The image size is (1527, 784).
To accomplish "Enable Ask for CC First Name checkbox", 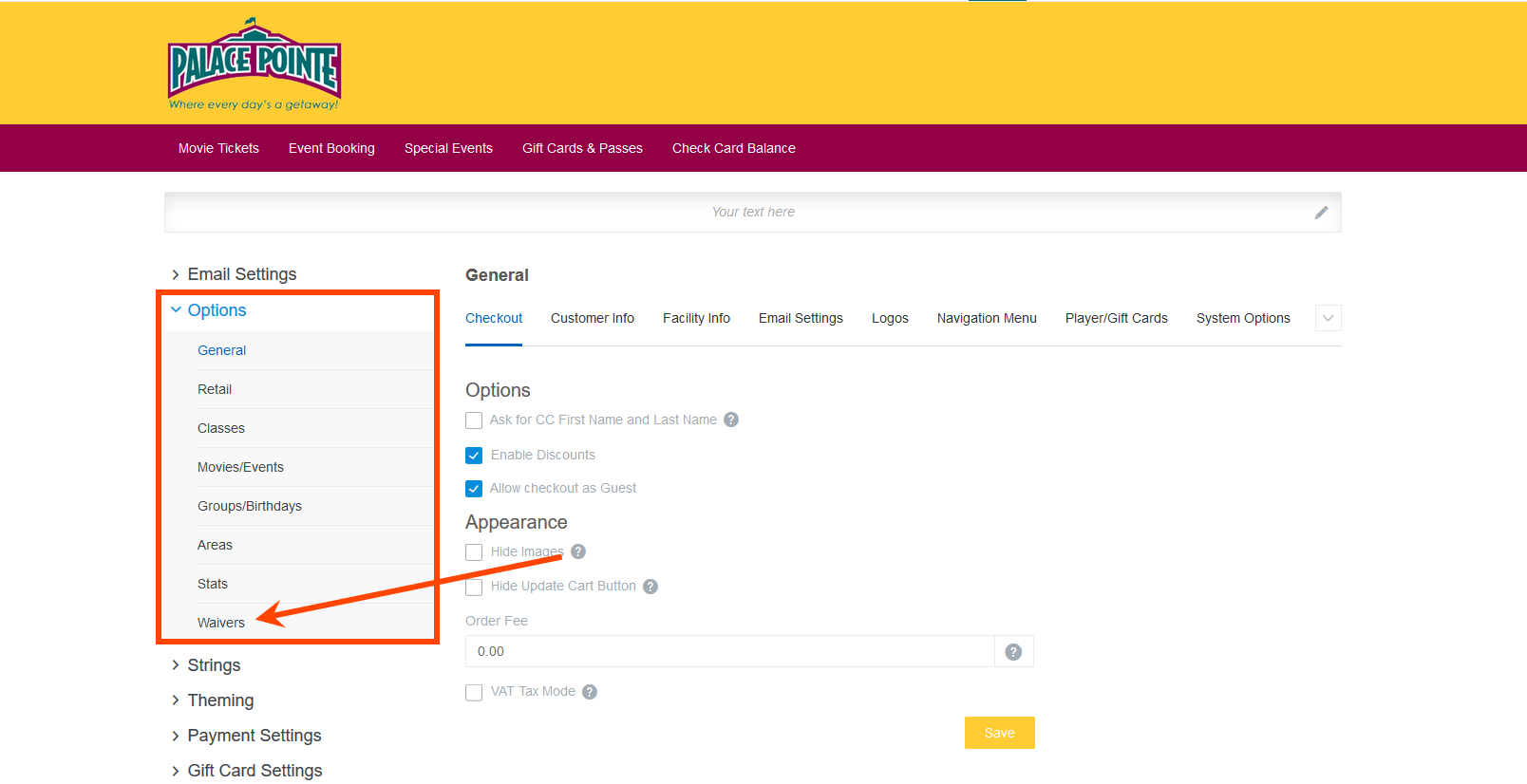I will [x=474, y=420].
